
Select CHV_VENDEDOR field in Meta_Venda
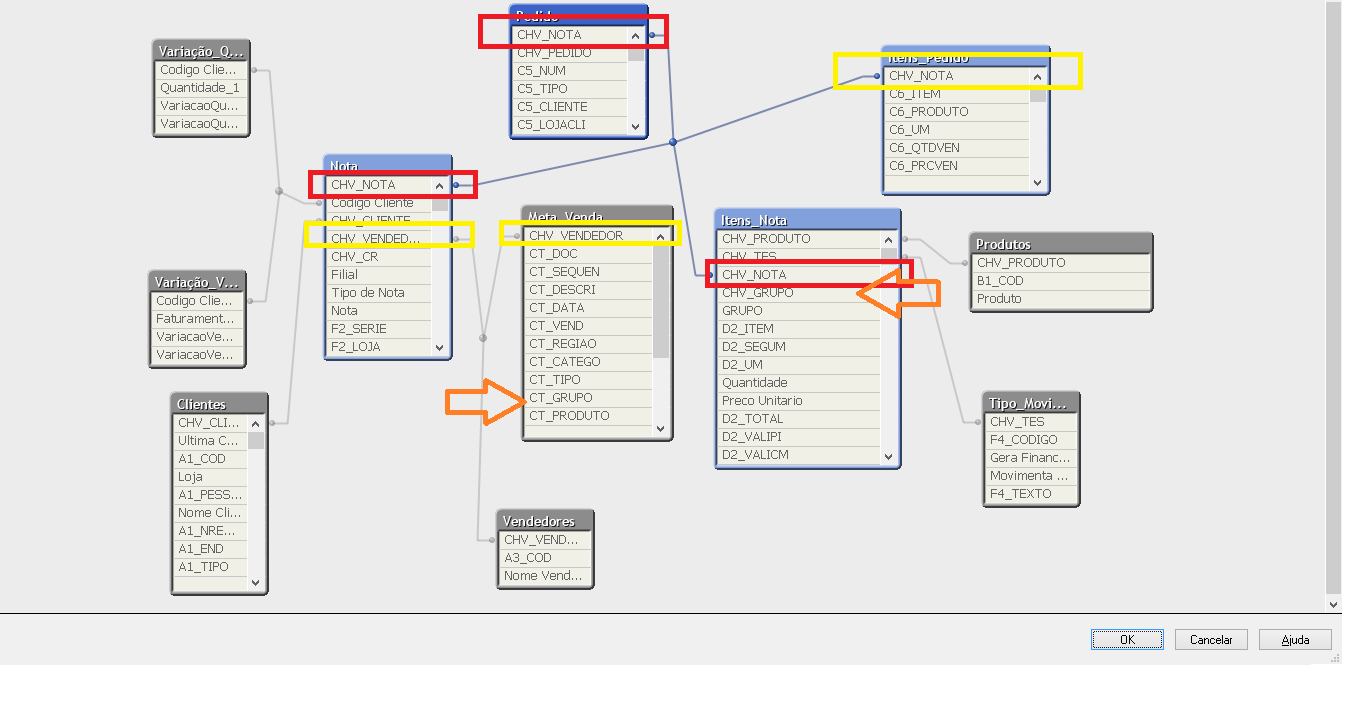pos(589,236)
